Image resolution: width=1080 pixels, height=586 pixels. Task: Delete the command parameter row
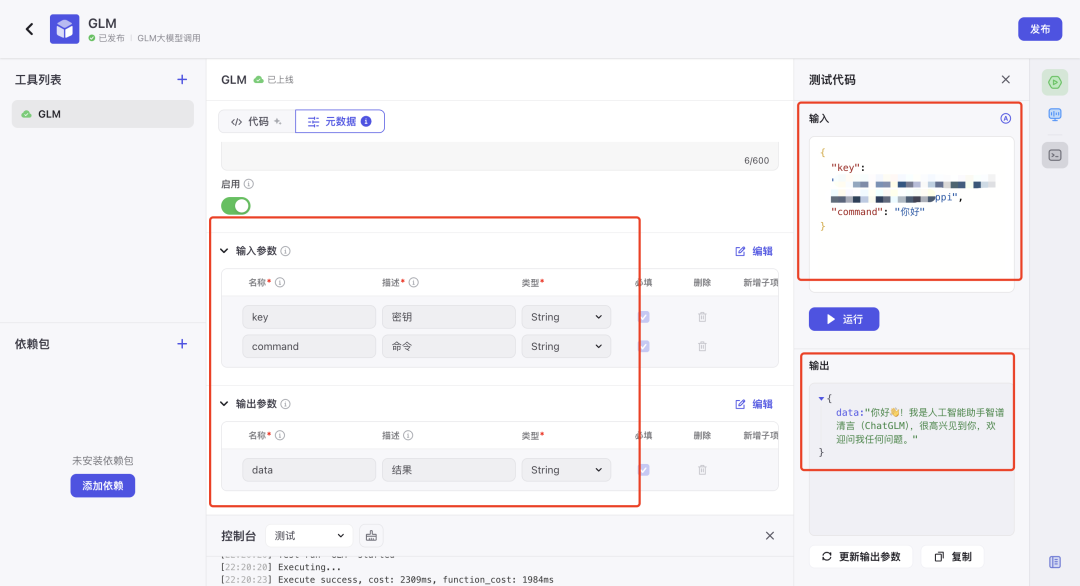(x=702, y=346)
